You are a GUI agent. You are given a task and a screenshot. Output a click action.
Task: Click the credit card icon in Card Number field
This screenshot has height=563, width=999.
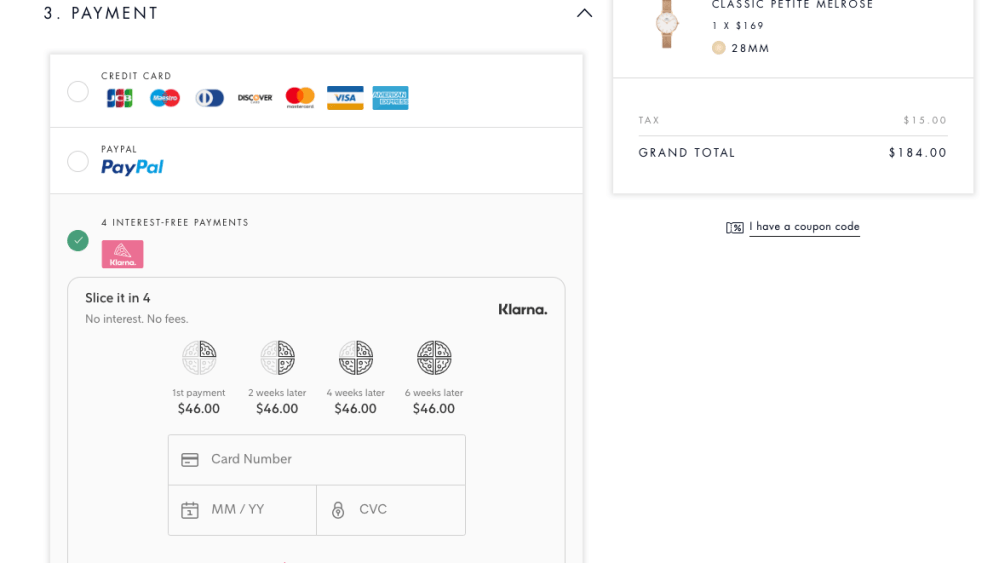point(190,460)
